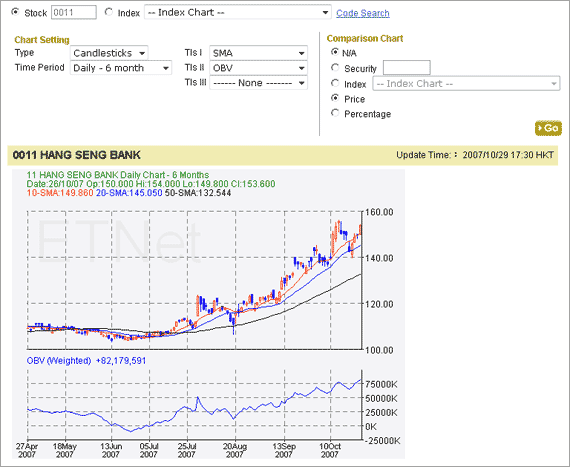Click the +82,179,591 OBV value
570x467 pixels.
(x=121, y=361)
